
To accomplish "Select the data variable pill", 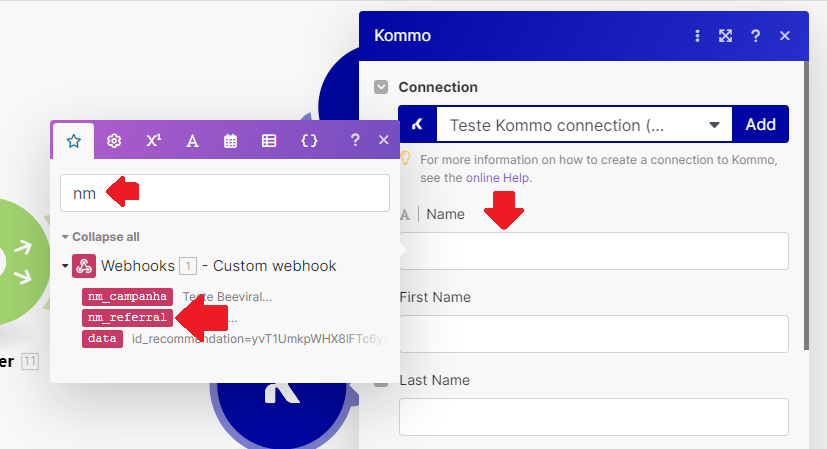I will coord(102,339).
